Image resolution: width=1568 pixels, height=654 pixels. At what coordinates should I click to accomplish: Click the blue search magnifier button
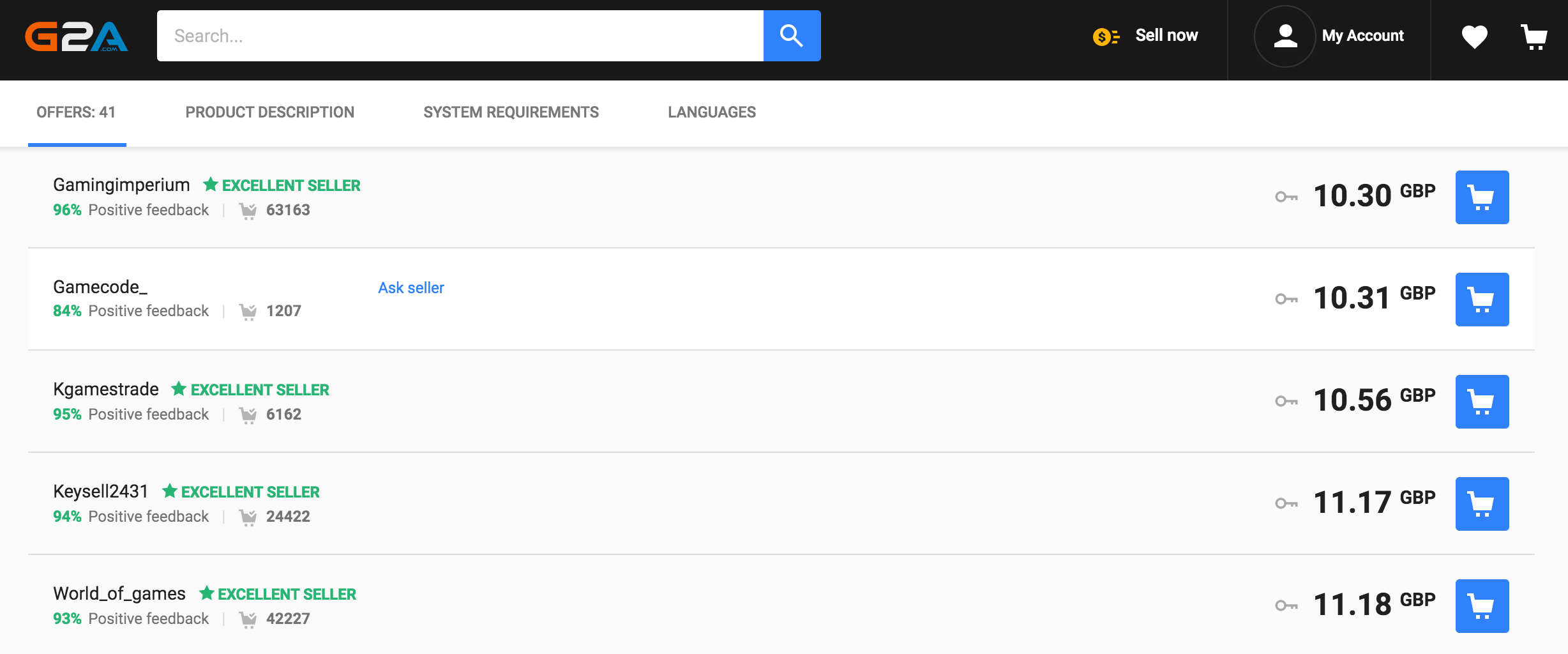(x=792, y=36)
